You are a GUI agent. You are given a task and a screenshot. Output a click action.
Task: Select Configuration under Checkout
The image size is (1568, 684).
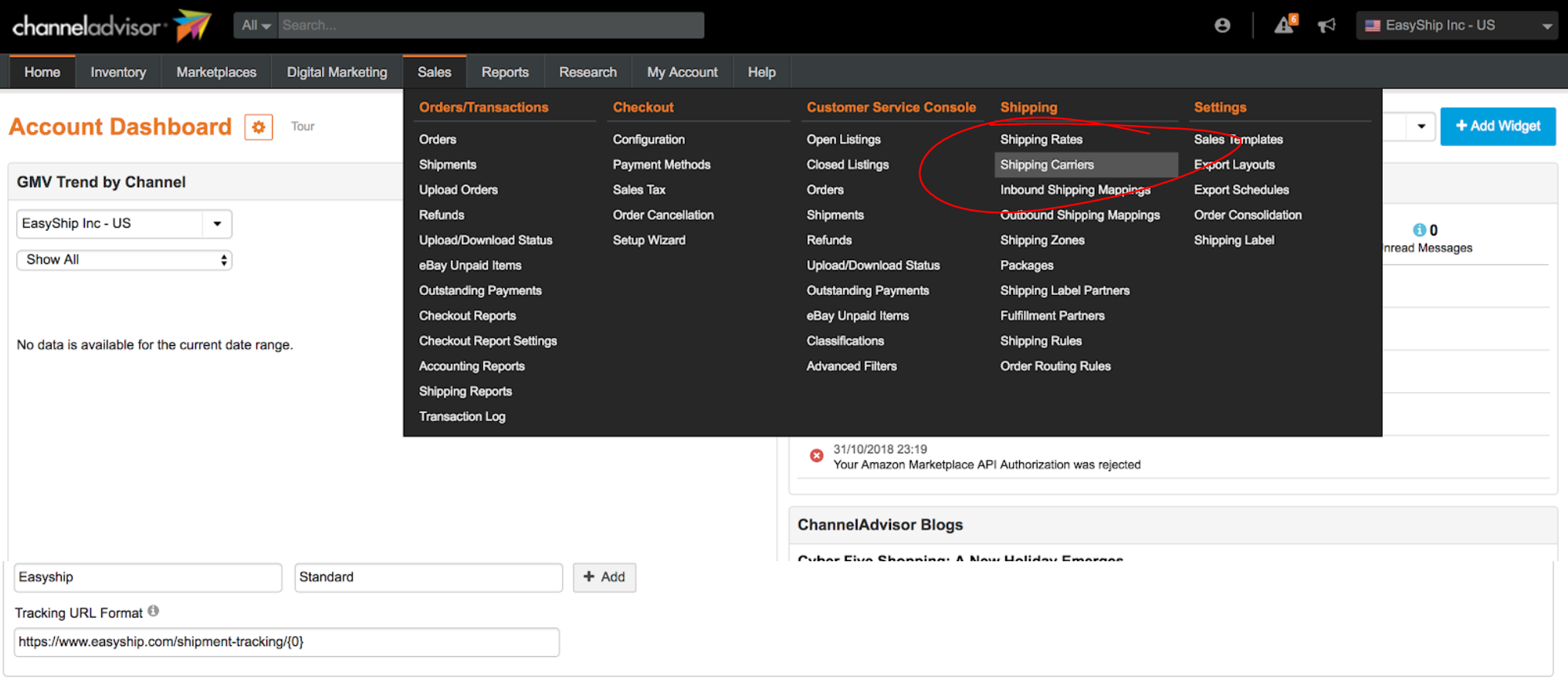(x=649, y=140)
